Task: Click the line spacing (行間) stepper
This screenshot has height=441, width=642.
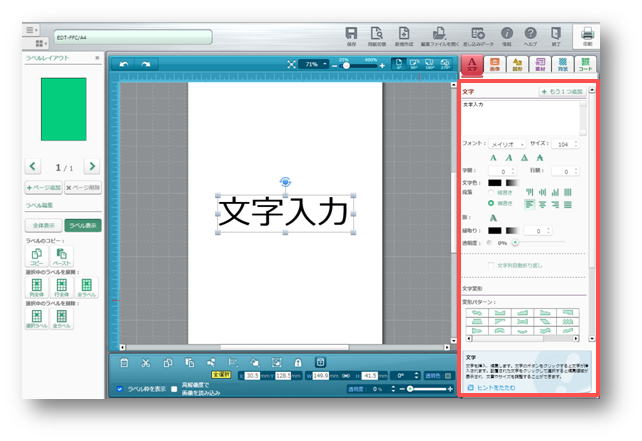Action: [576, 171]
